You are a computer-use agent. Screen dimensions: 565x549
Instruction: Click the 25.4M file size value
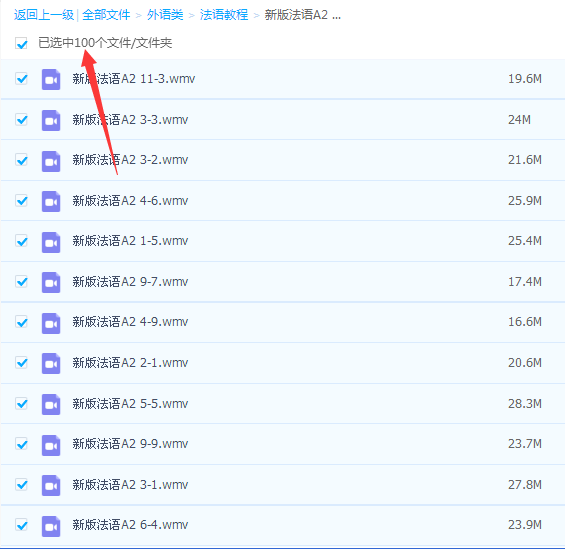(525, 241)
